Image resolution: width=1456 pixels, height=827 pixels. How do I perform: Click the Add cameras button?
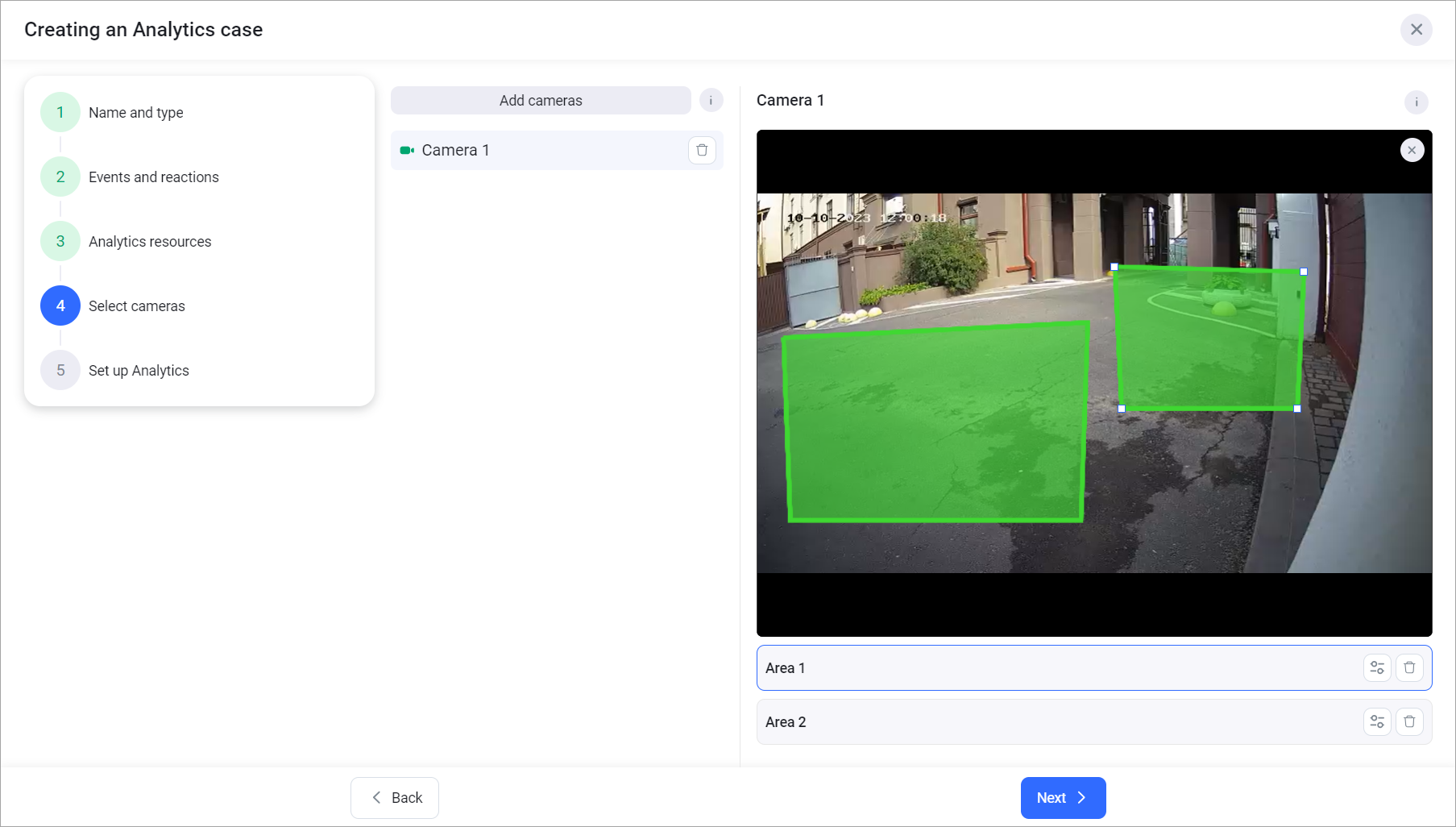click(541, 101)
